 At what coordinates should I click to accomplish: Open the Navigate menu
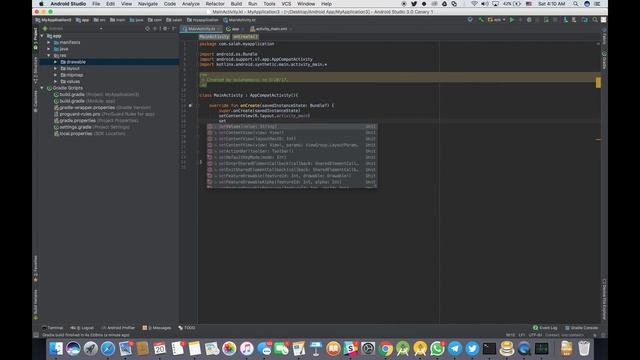[x=148, y=4]
